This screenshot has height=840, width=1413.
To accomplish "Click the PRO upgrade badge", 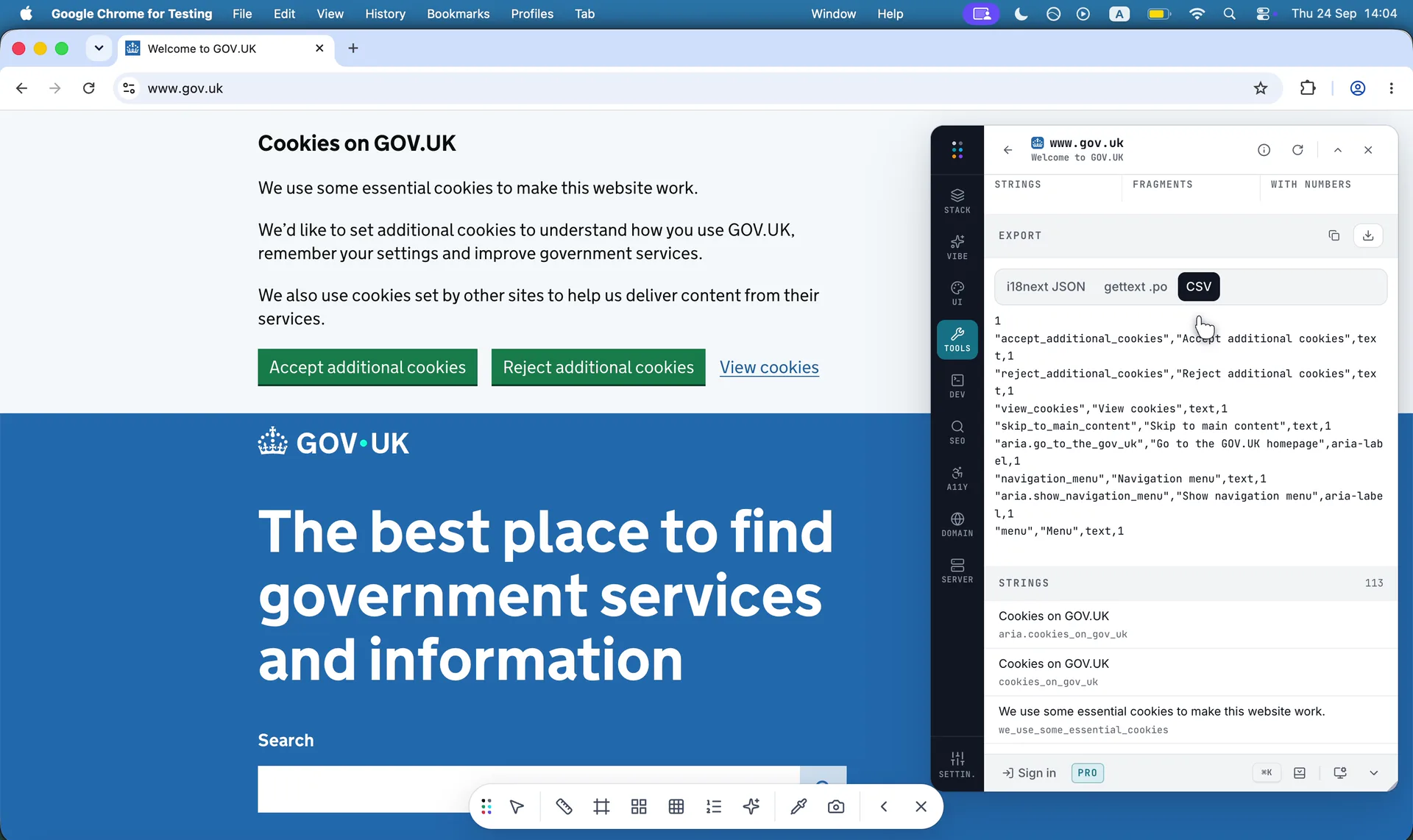I will (1087, 772).
